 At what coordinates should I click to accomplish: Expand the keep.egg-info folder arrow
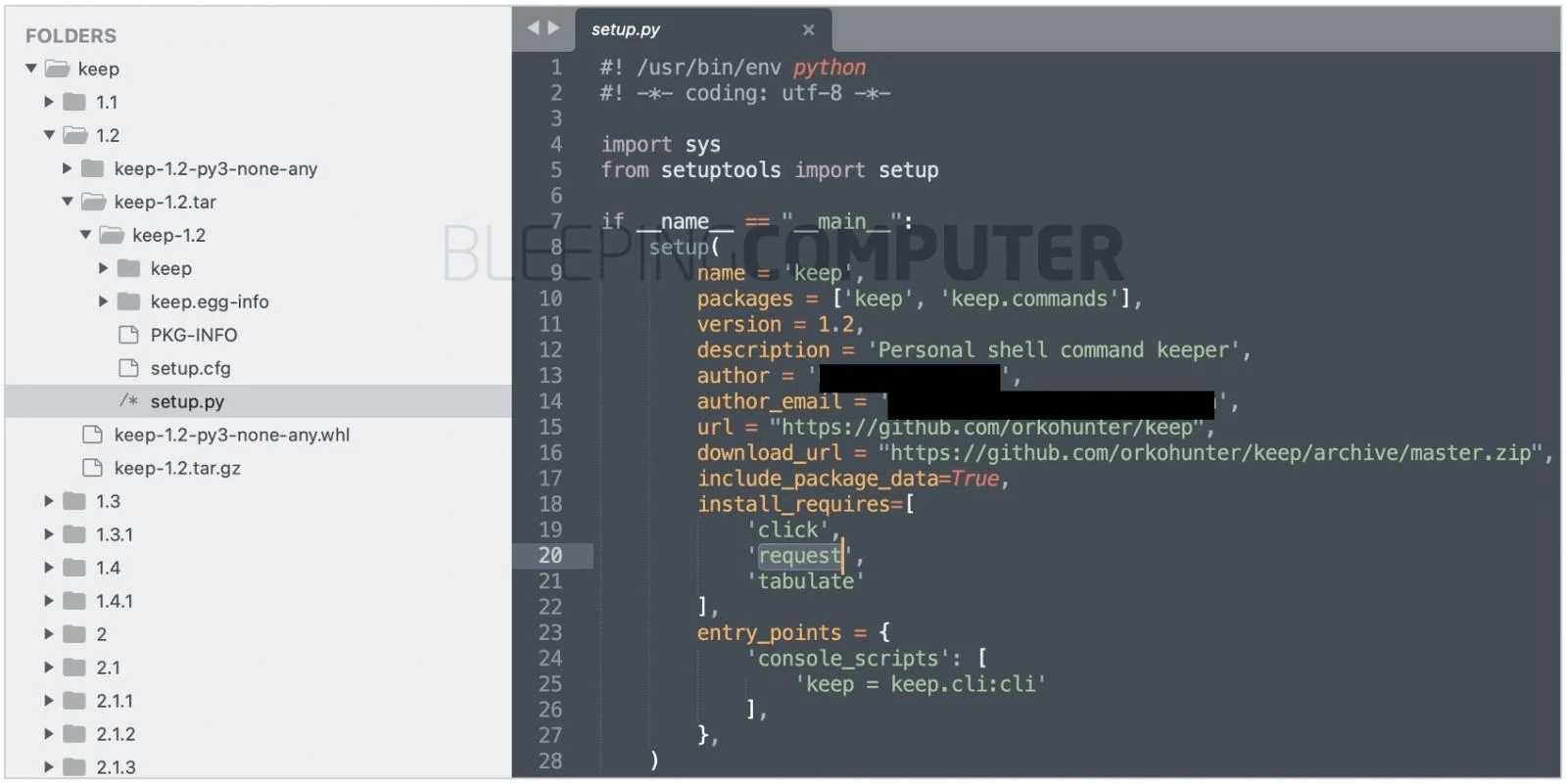point(103,301)
